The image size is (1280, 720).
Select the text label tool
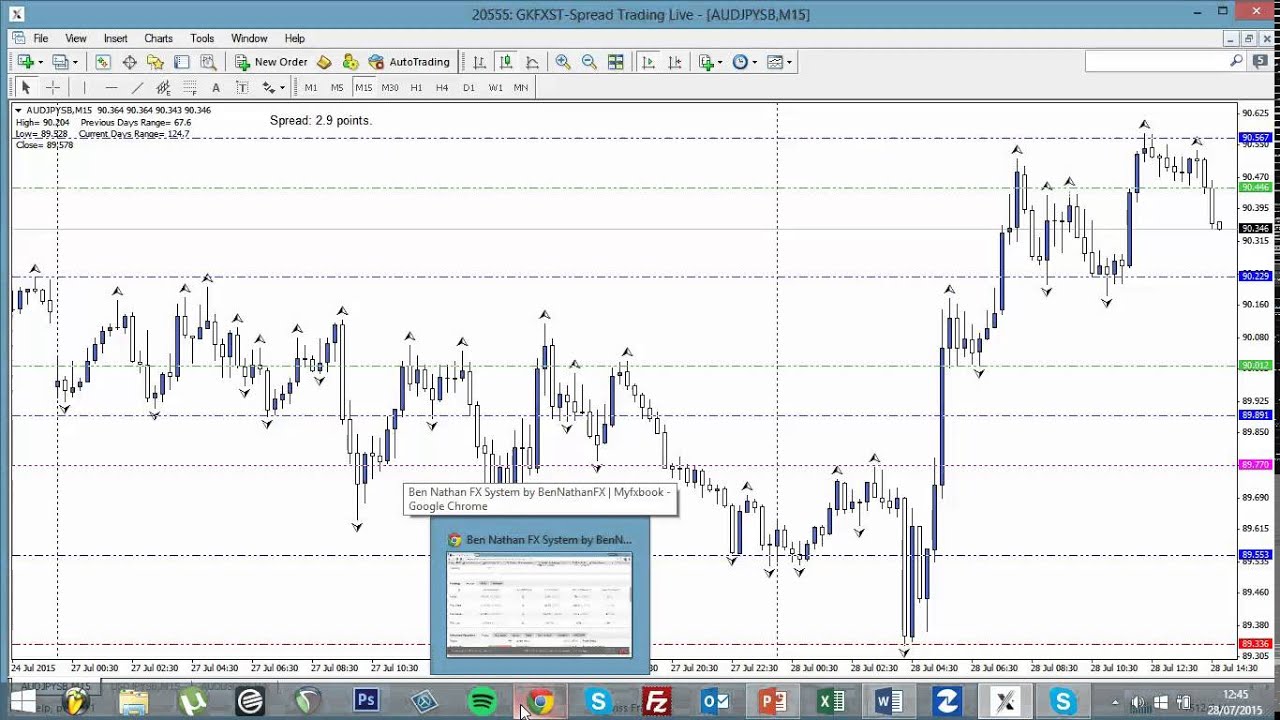tap(241, 88)
